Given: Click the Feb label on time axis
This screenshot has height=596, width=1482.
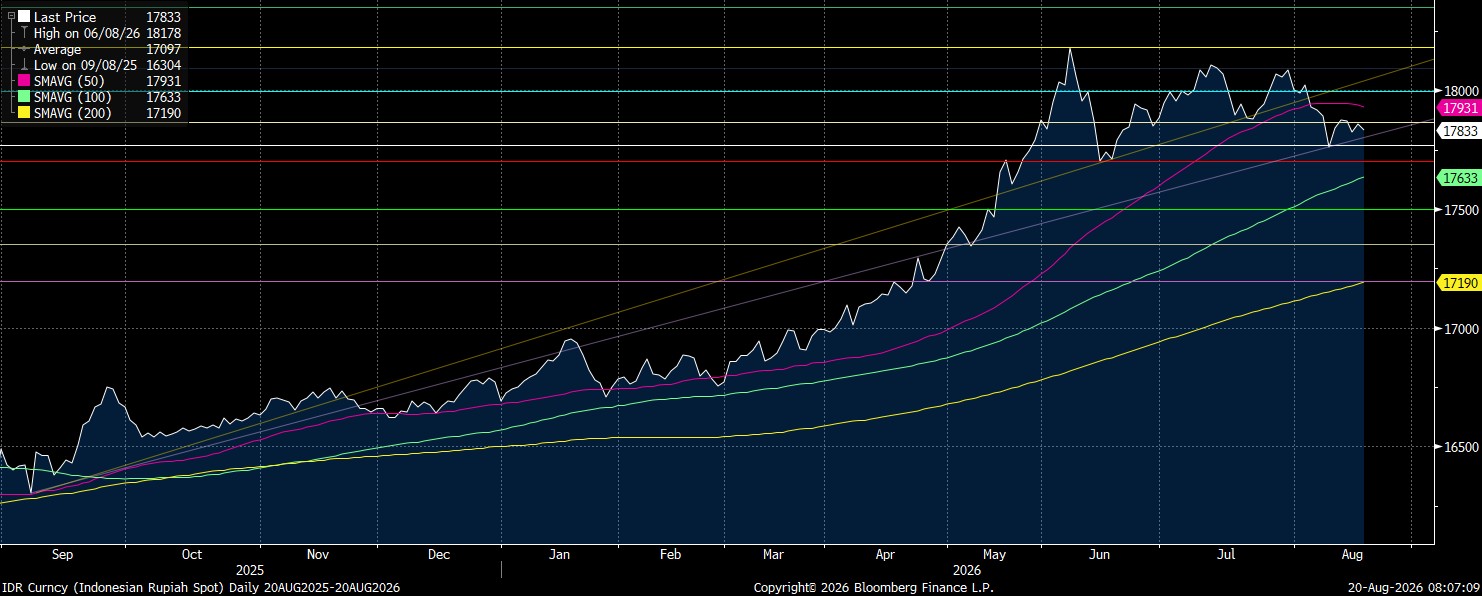Looking at the screenshot, I should (x=671, y=553).
